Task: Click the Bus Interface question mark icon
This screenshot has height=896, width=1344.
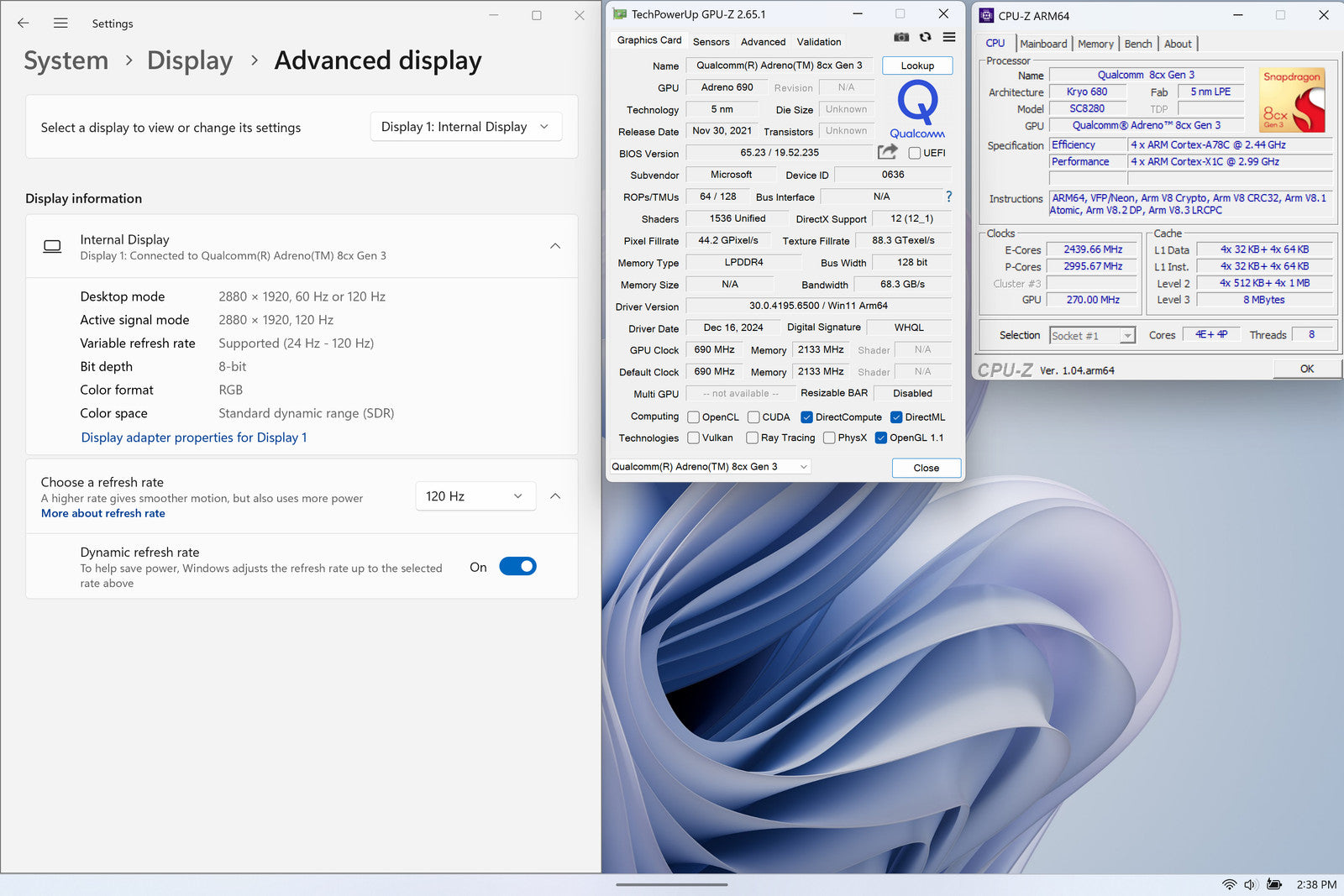Action: [x=948, y=196]
